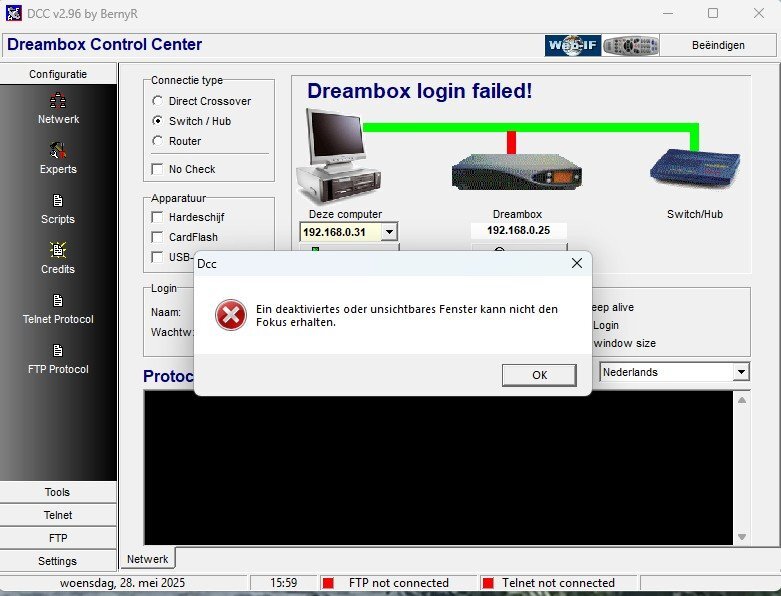The height and width of the screenshot is (596, 781).
Task: Maximize the DCC window
Action: (x=713, y=13)
